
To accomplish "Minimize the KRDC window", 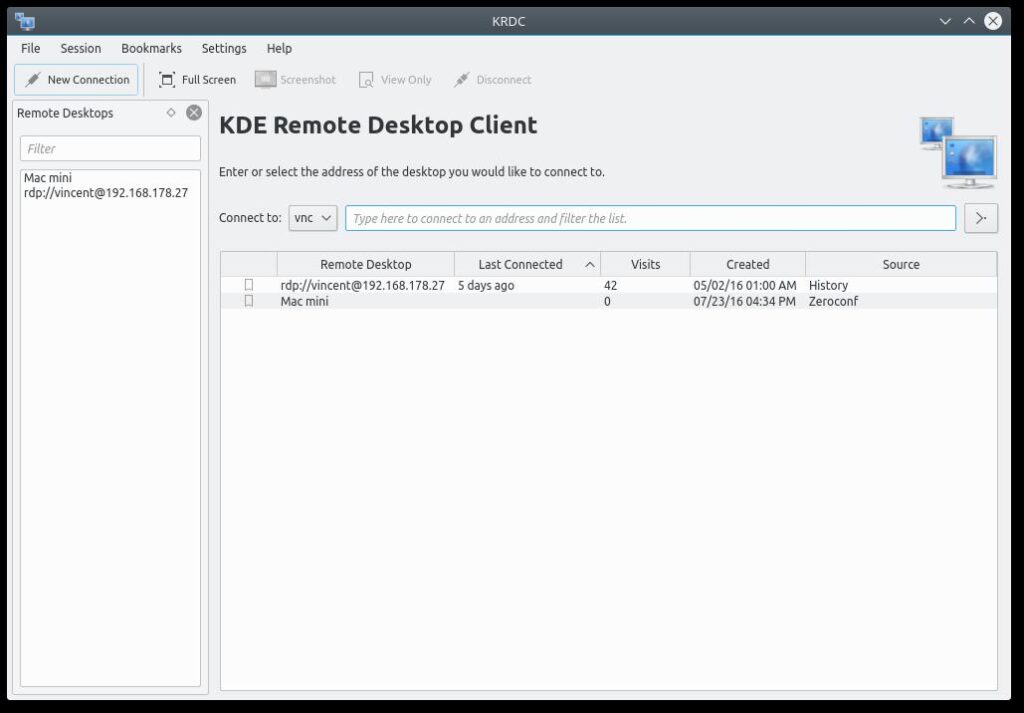I will pos(945,22).
